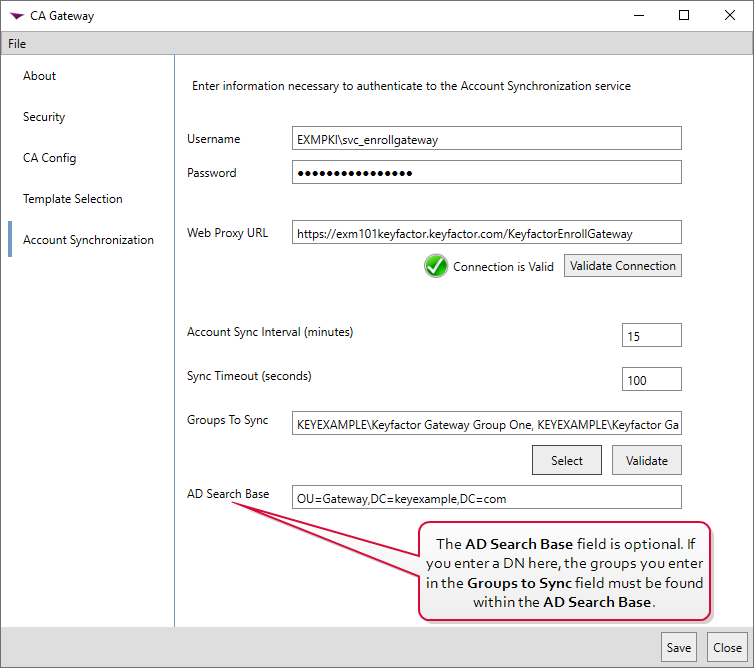Click the green connection valid checkmark icon
Screen dimensions: 754x668
pos(435,266)
